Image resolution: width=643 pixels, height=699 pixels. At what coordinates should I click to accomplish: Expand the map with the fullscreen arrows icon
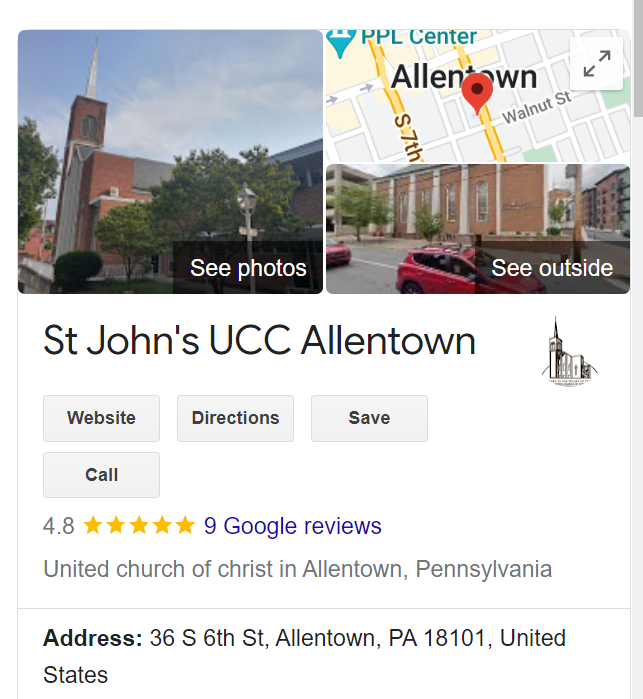point(596,64)
